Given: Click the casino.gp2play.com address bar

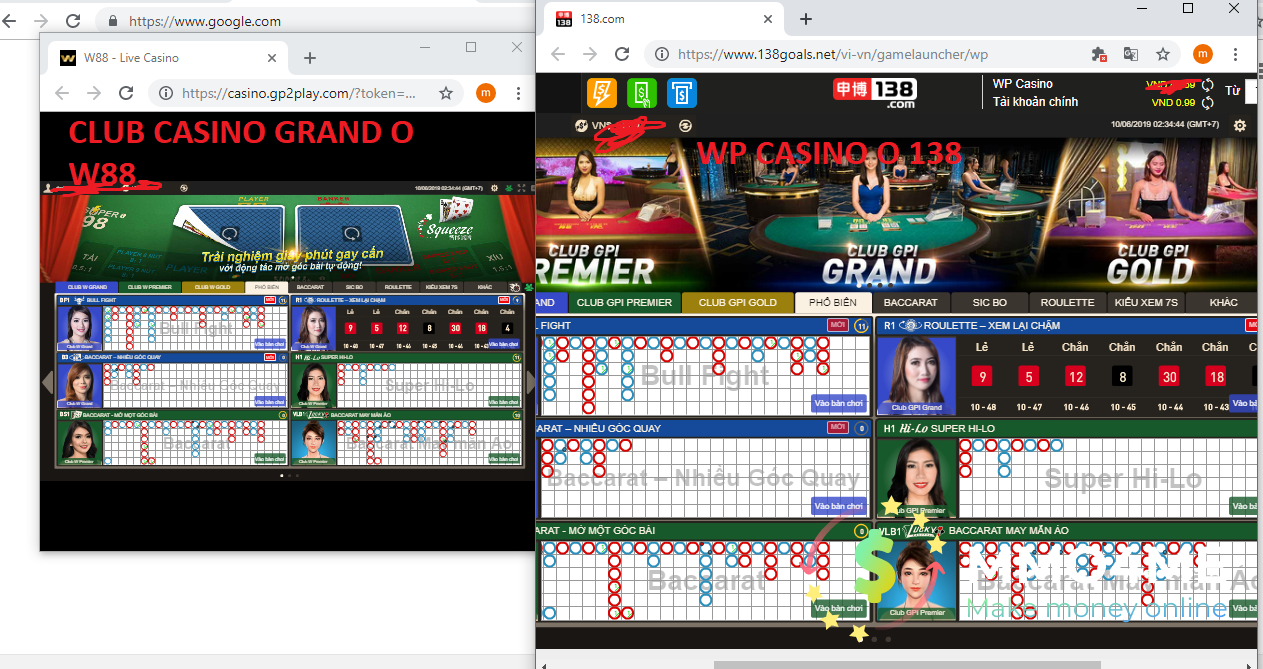Looking at the screenshot, I should click(x=300, y=93).
